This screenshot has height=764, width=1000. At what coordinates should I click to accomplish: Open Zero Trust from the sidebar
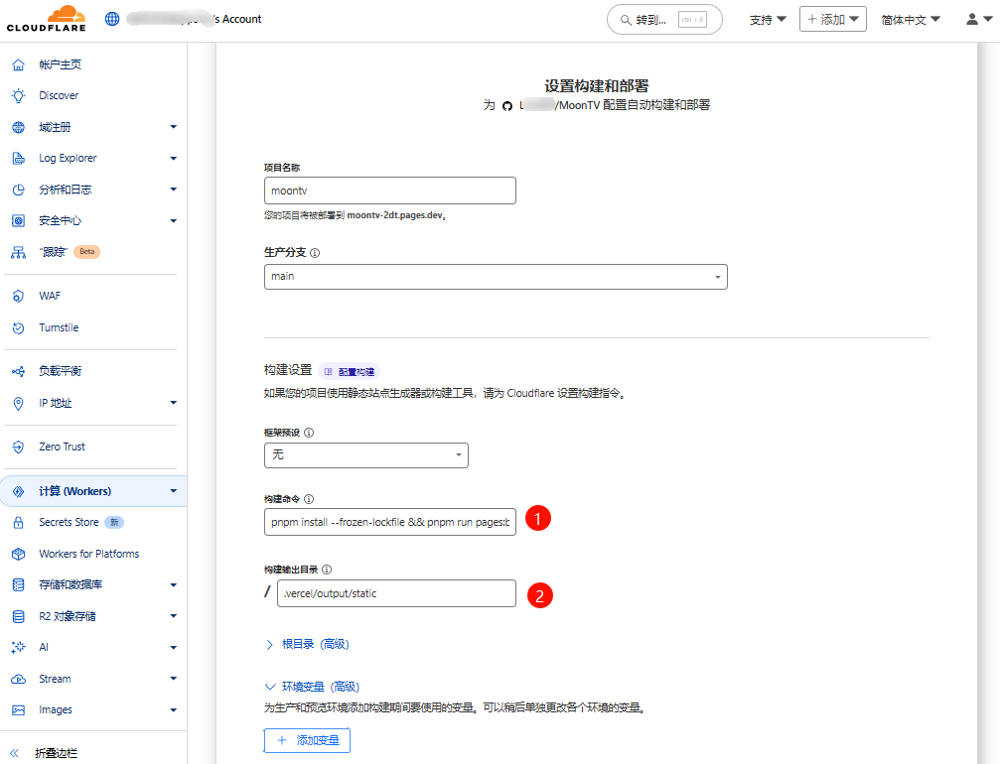tap(62, 447)
